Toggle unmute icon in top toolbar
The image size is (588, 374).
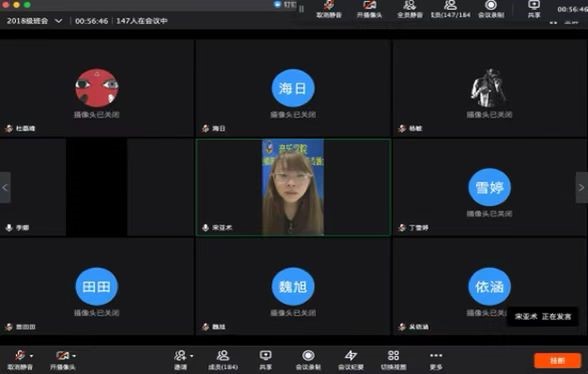(329, 9)
